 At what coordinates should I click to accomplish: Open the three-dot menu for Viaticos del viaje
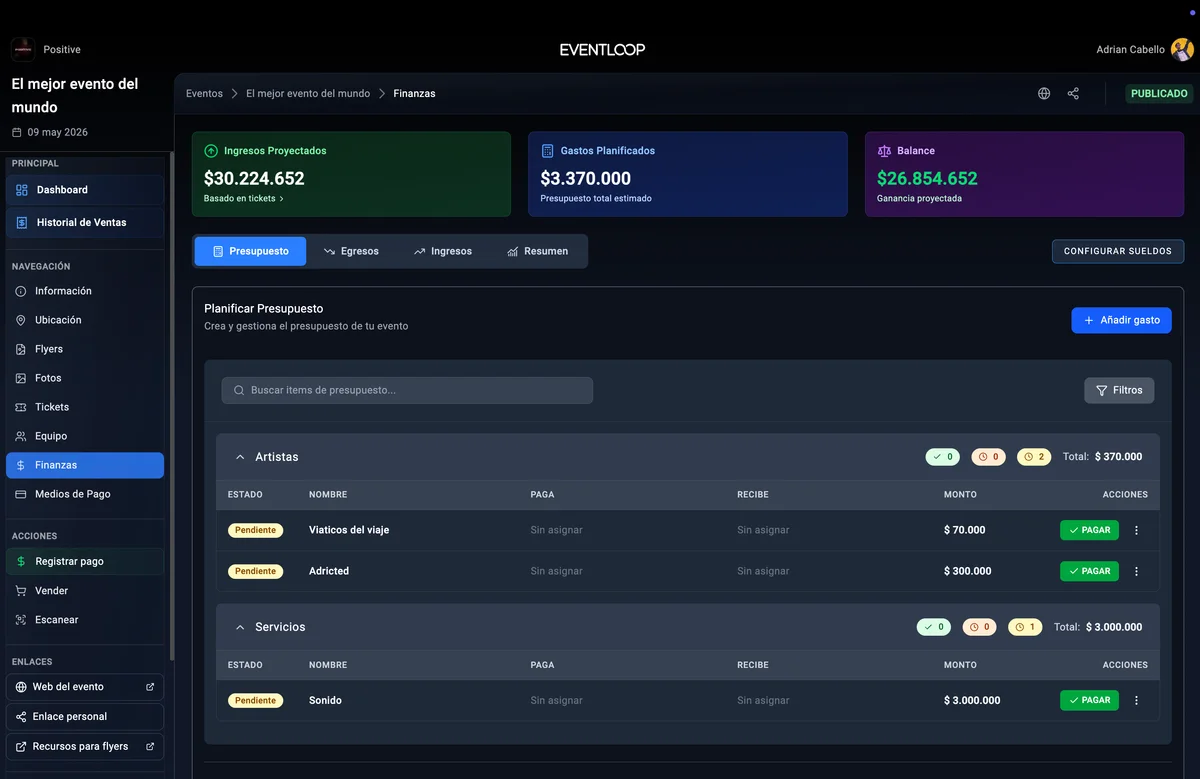point(1136,530)
